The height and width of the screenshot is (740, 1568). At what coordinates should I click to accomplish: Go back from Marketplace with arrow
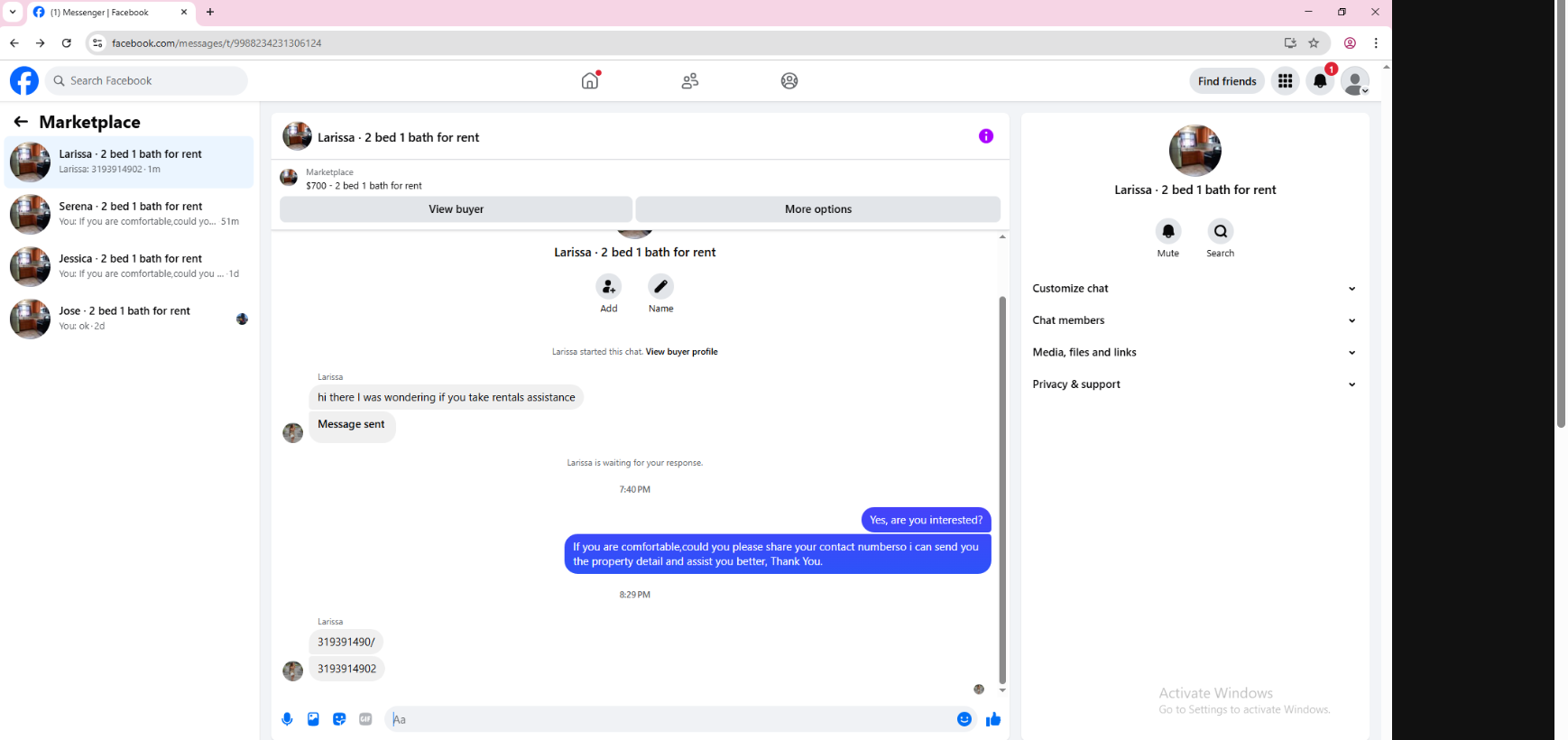(21, 122)
